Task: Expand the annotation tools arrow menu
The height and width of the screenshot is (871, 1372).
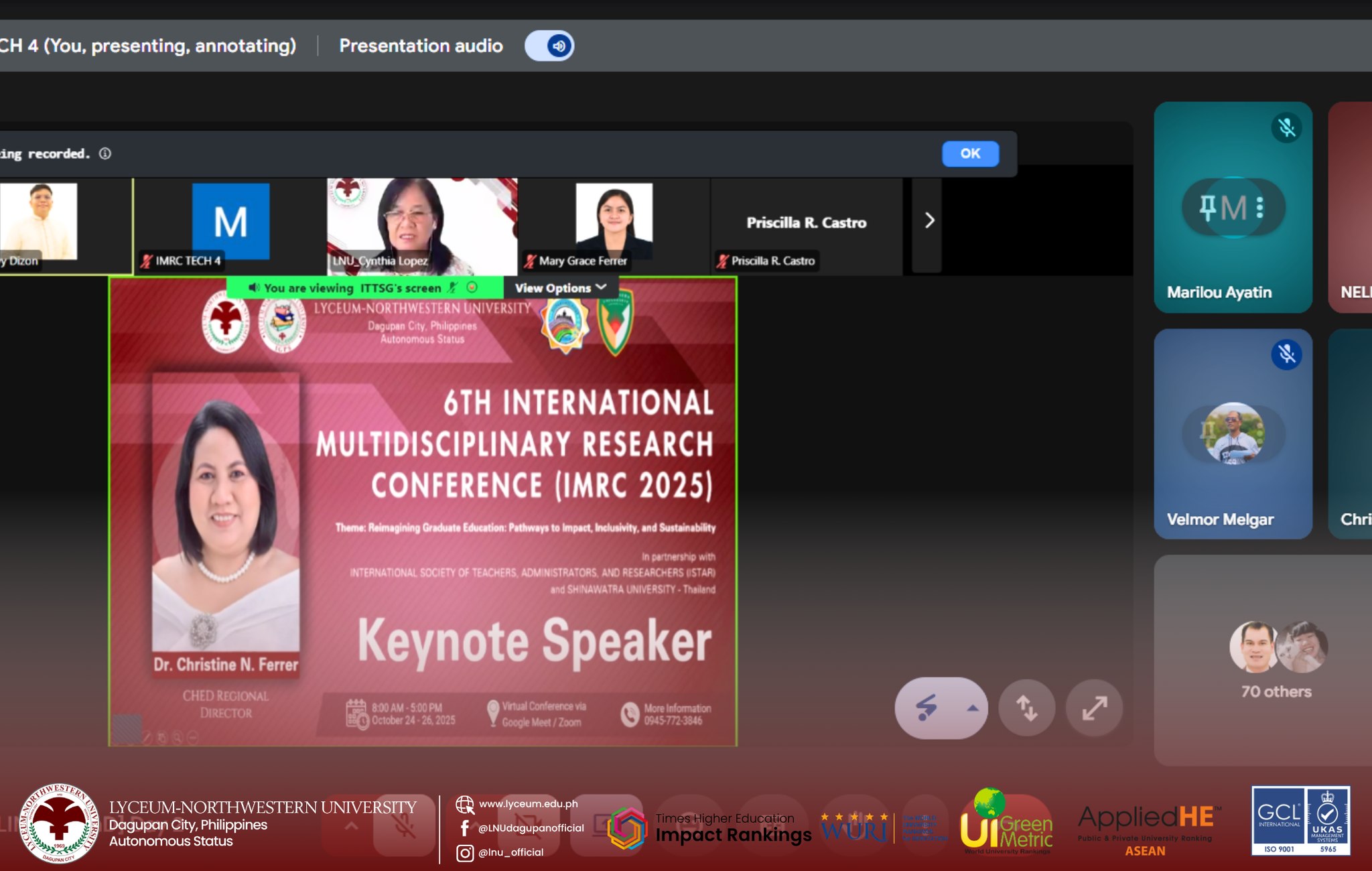Action: [973, 708]
